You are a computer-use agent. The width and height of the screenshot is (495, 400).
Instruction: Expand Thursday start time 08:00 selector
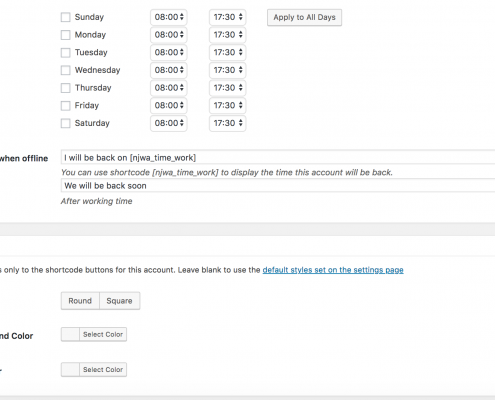click(x=169, y=88)
